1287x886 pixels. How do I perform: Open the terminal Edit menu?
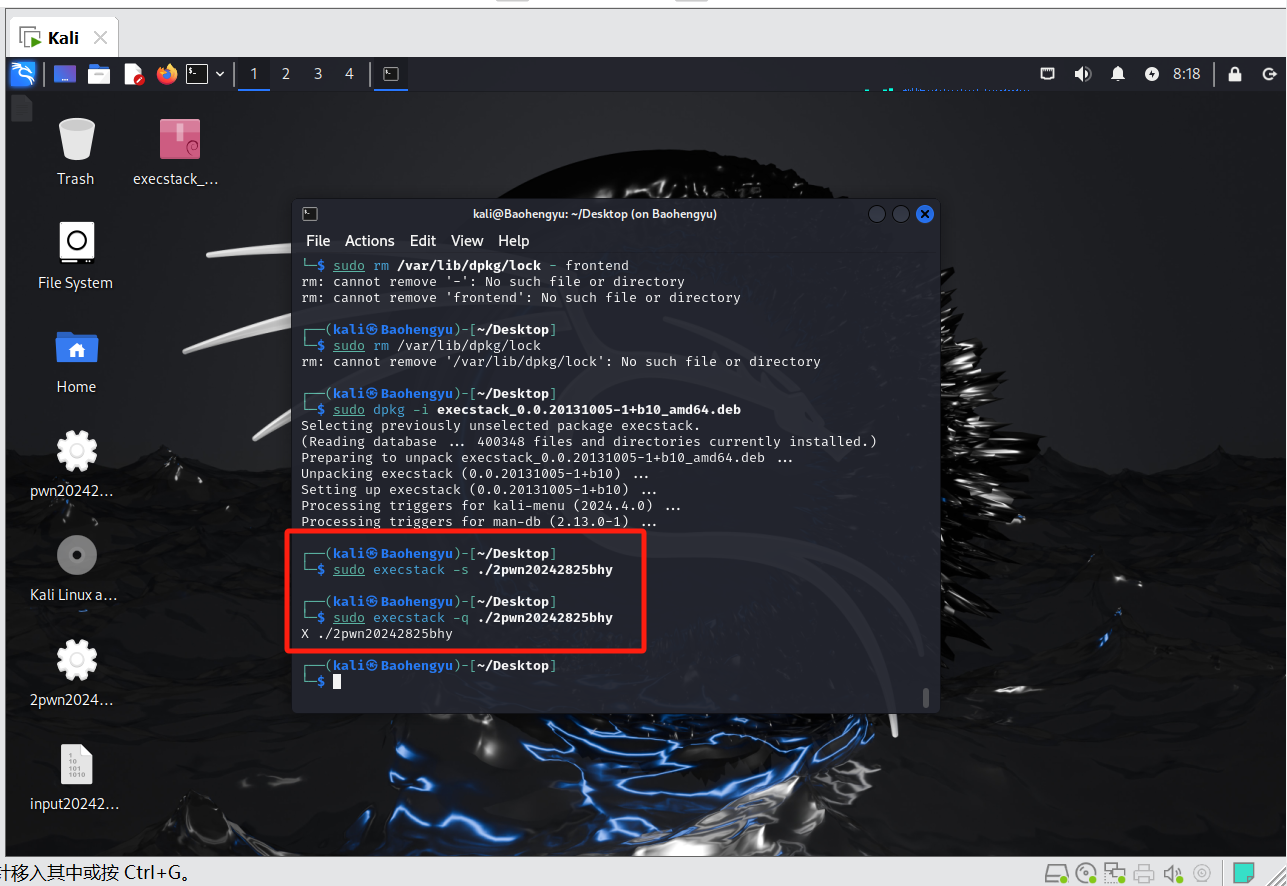[423, 241]
